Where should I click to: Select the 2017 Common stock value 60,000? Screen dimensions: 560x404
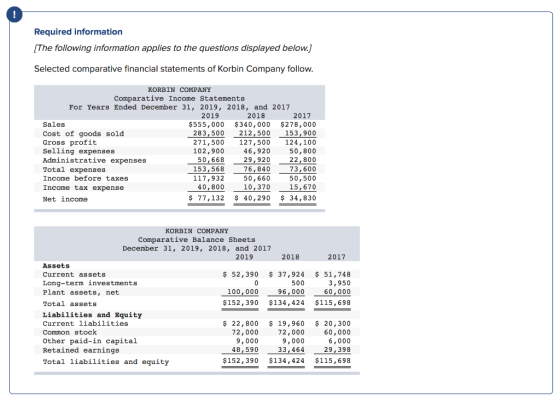337,332
